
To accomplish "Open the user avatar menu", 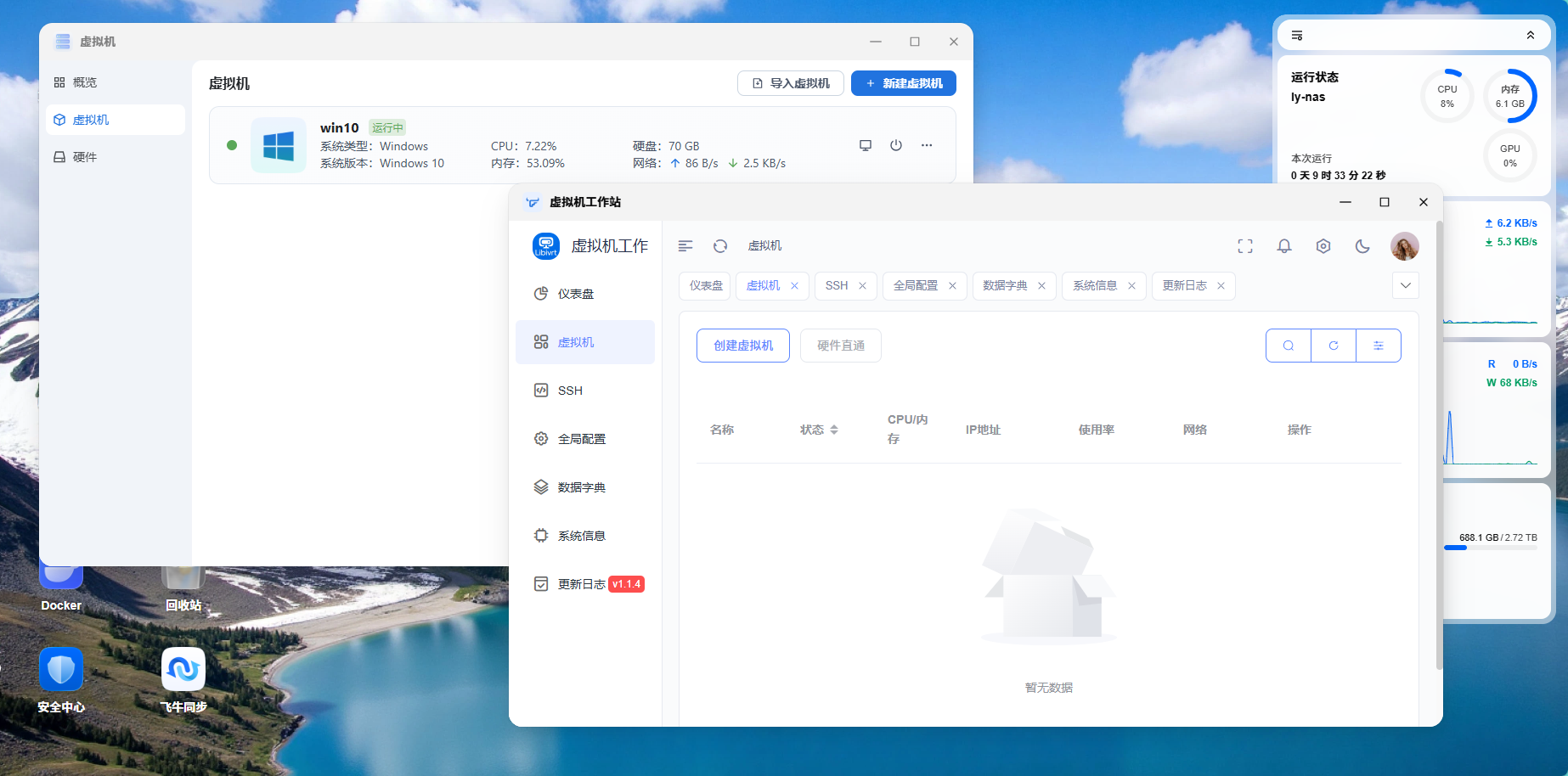I will pyautogui.click(x=1405, y=246).
